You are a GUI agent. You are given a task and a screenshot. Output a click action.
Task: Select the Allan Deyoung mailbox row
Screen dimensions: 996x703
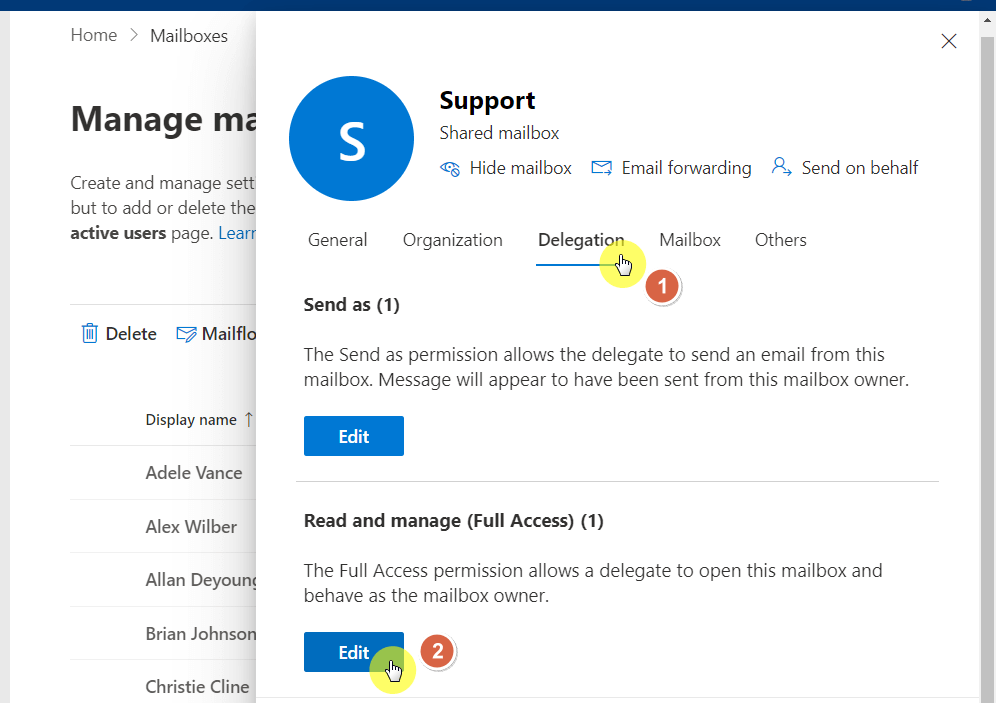point(163,580)
